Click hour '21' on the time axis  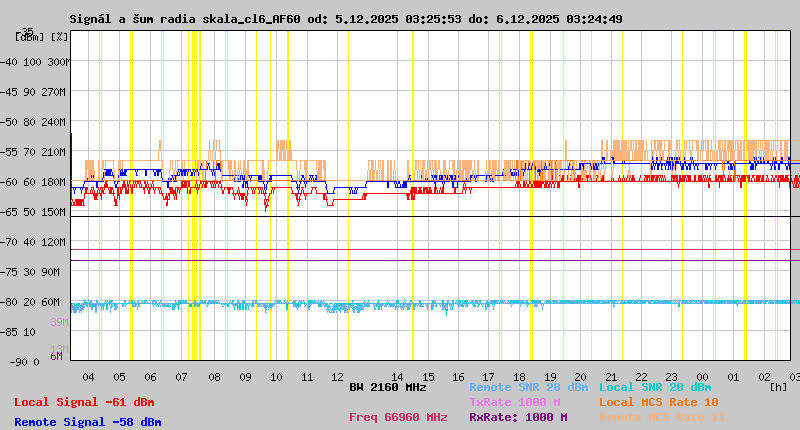611,377
